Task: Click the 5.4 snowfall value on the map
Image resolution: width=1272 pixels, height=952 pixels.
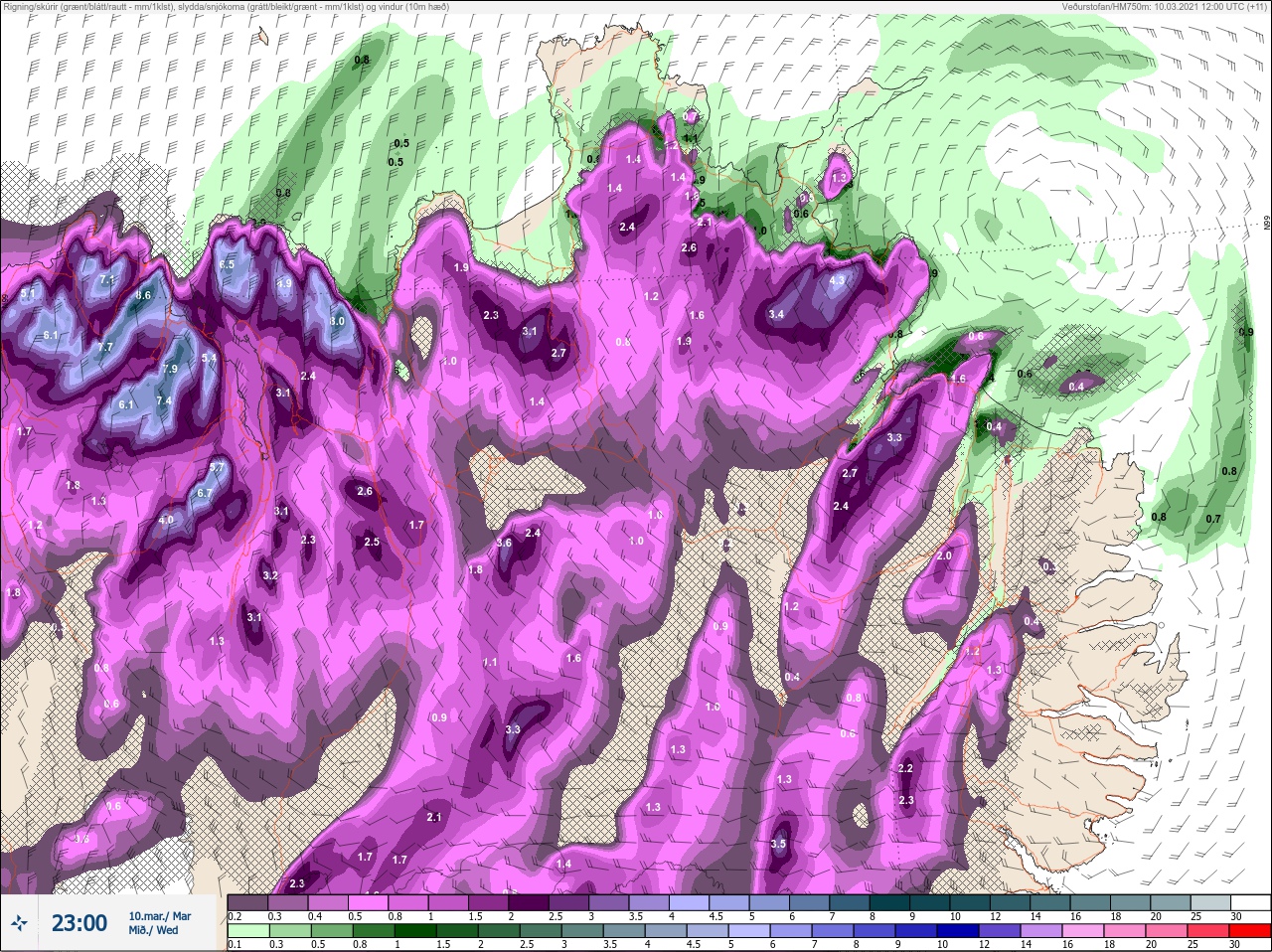Action: tap(209, 358)
